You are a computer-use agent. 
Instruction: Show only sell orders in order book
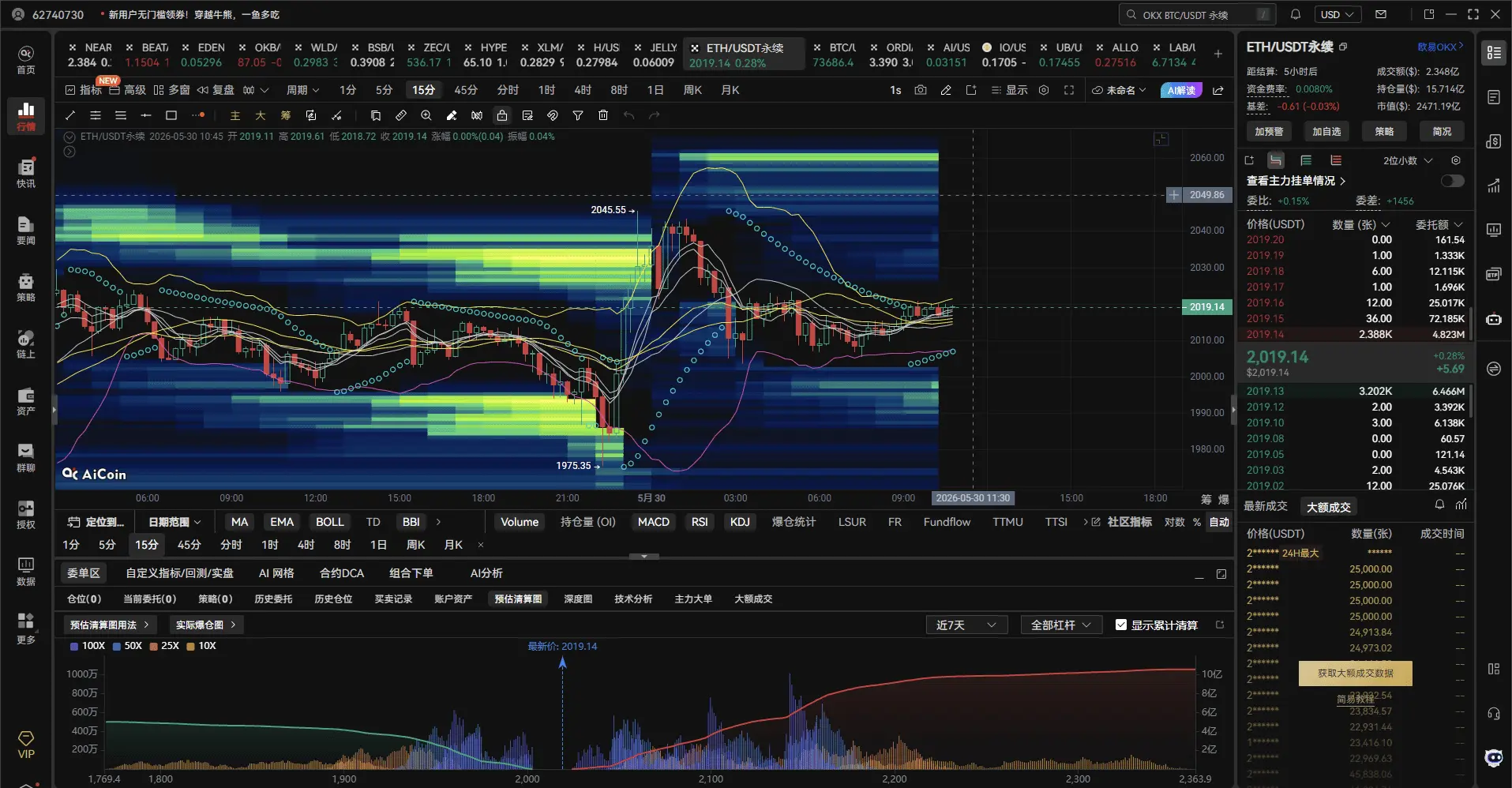[1336, 160]
